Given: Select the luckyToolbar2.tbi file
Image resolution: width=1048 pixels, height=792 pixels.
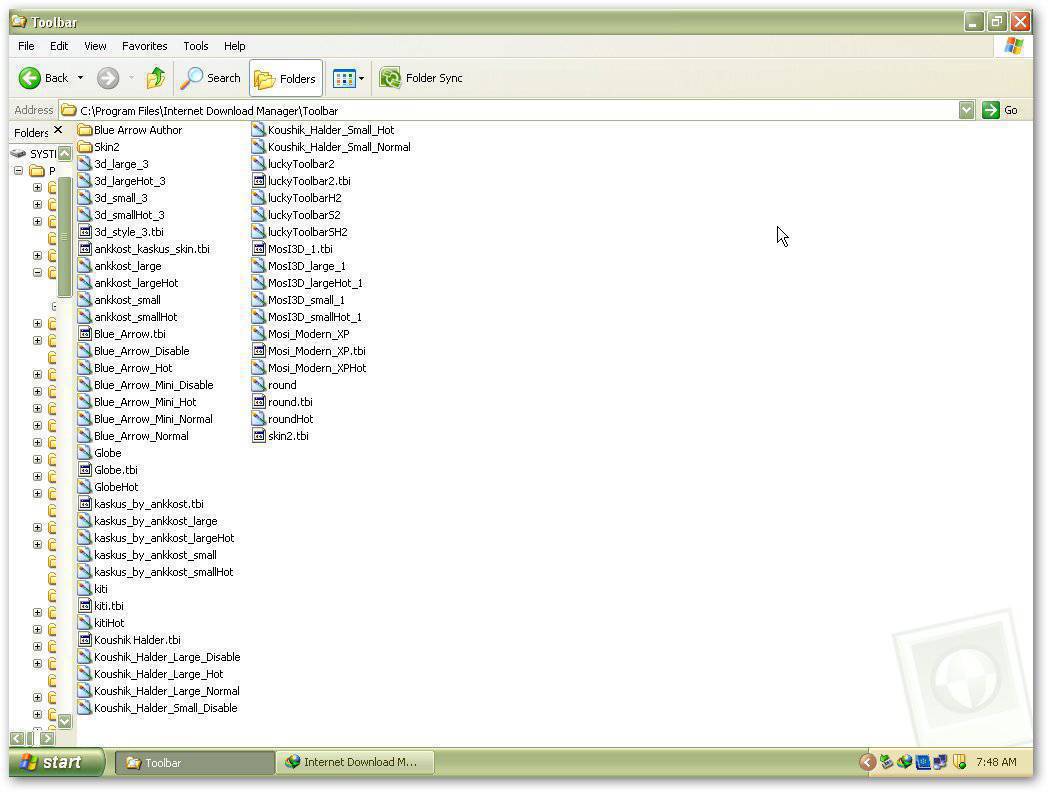Looking at the screenshot, I should point(301,181).
